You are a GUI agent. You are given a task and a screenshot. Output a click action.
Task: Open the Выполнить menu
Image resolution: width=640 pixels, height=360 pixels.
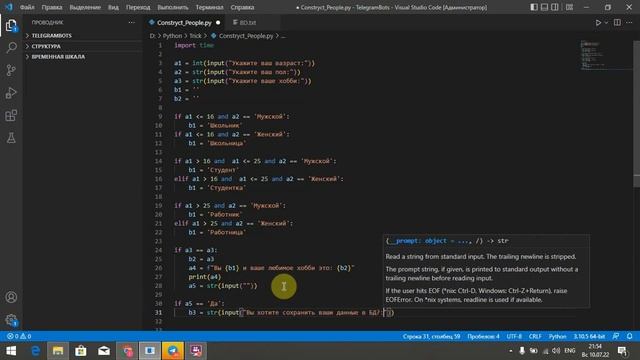173,7
